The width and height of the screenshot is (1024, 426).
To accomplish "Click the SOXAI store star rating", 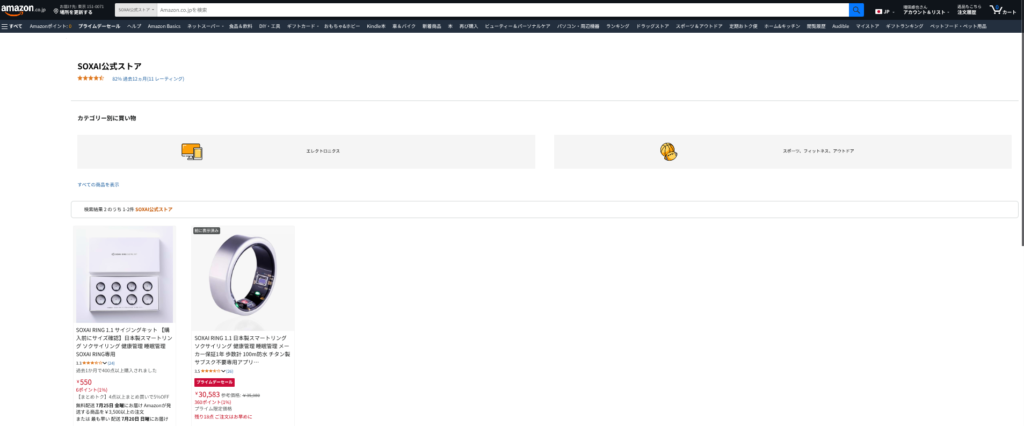I will [x=91, y=78].
